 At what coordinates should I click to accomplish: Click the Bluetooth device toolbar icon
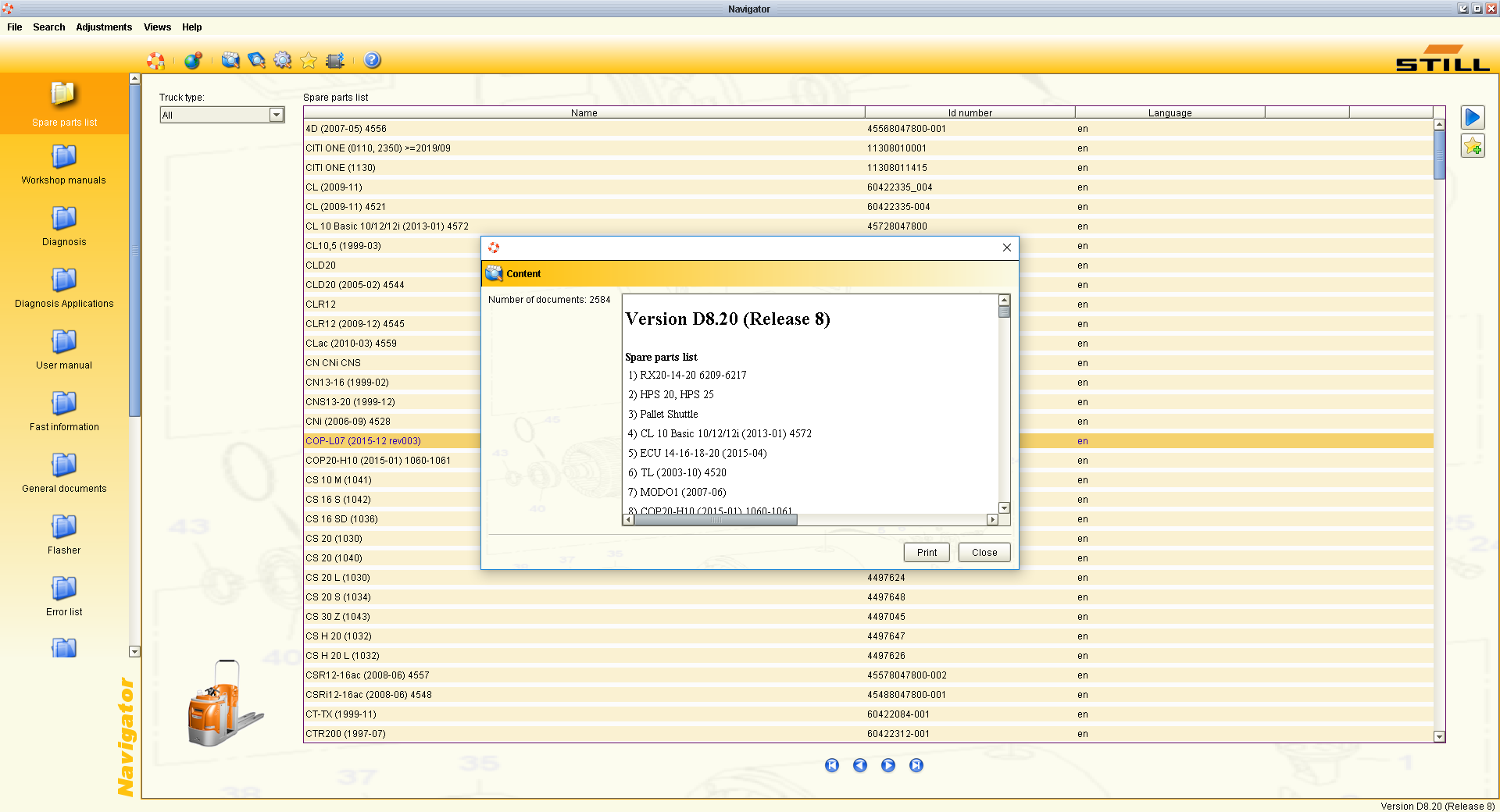click(x=335, y=60)
